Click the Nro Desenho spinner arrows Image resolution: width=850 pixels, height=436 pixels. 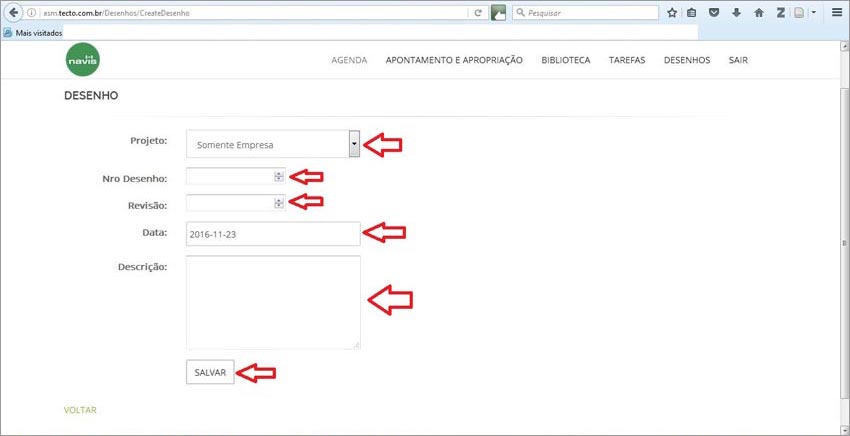tap(279, 176)
